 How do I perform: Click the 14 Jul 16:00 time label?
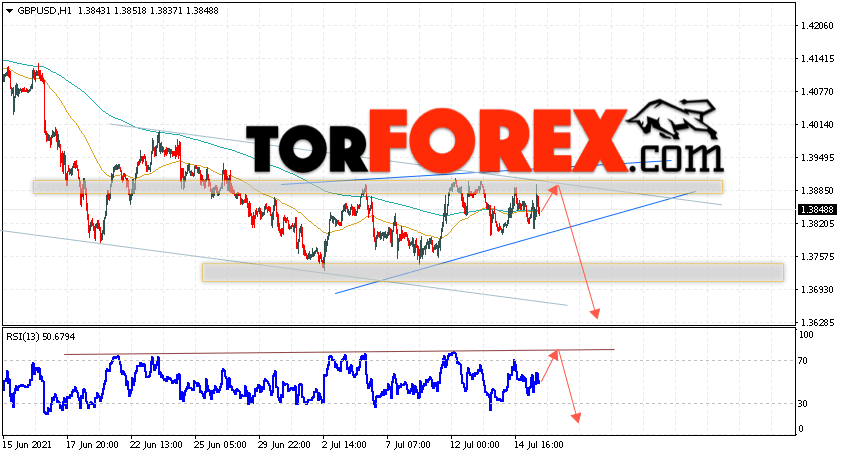tap(539, 445)
